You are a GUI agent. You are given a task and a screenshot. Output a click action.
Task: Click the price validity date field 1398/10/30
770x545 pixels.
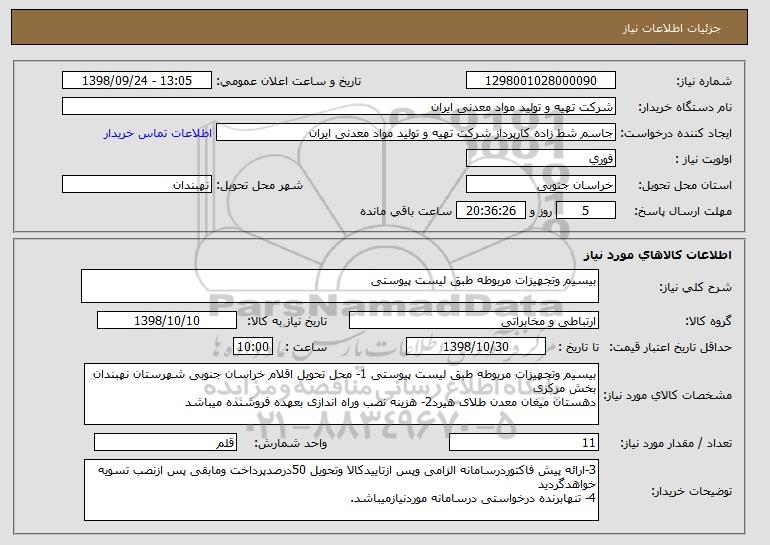476,347
